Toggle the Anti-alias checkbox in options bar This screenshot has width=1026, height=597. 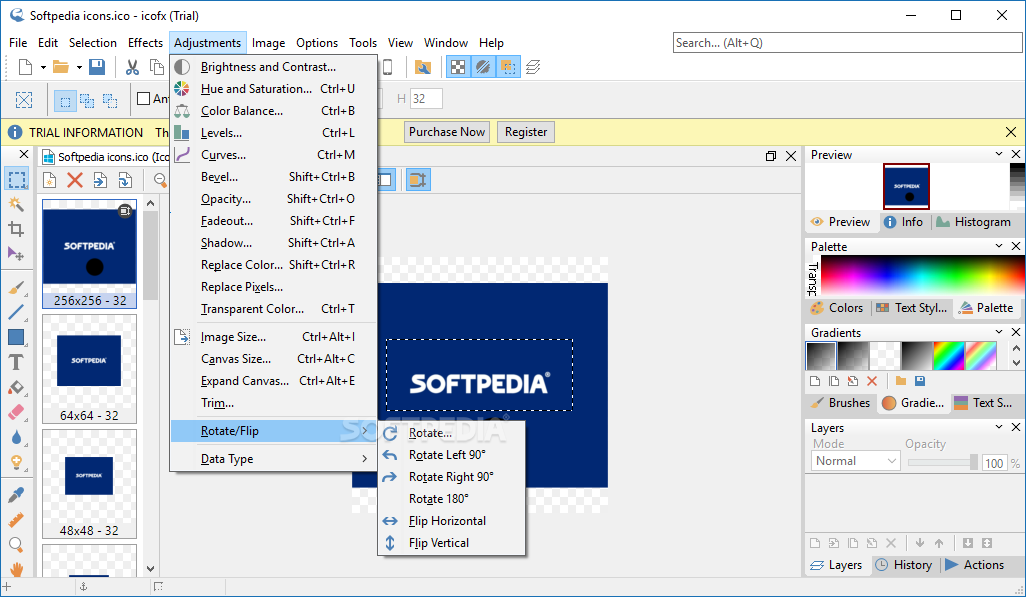pos(144,99)
